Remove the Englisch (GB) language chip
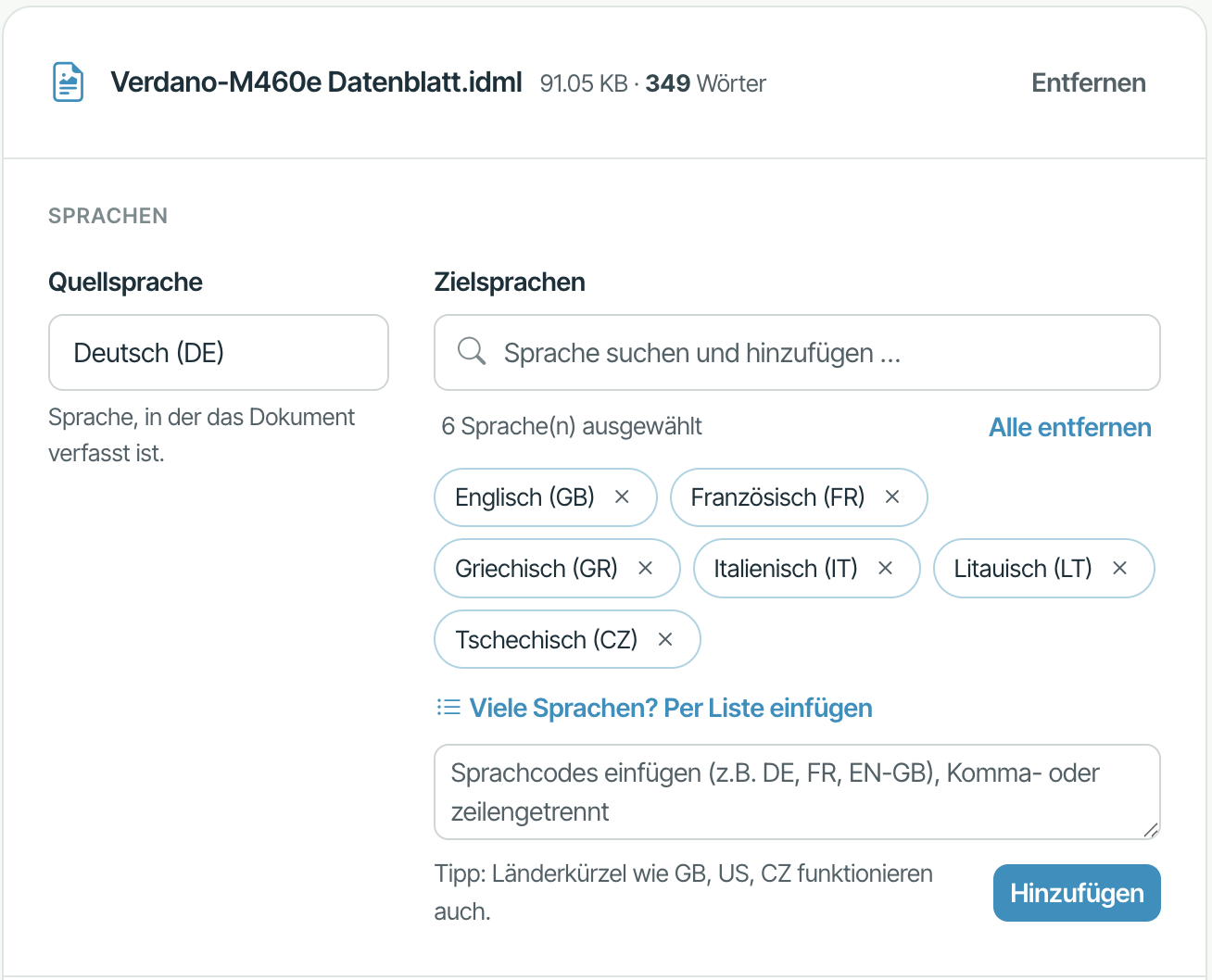This screenshot has height=980, width=1212. click(x=622, y=497)
